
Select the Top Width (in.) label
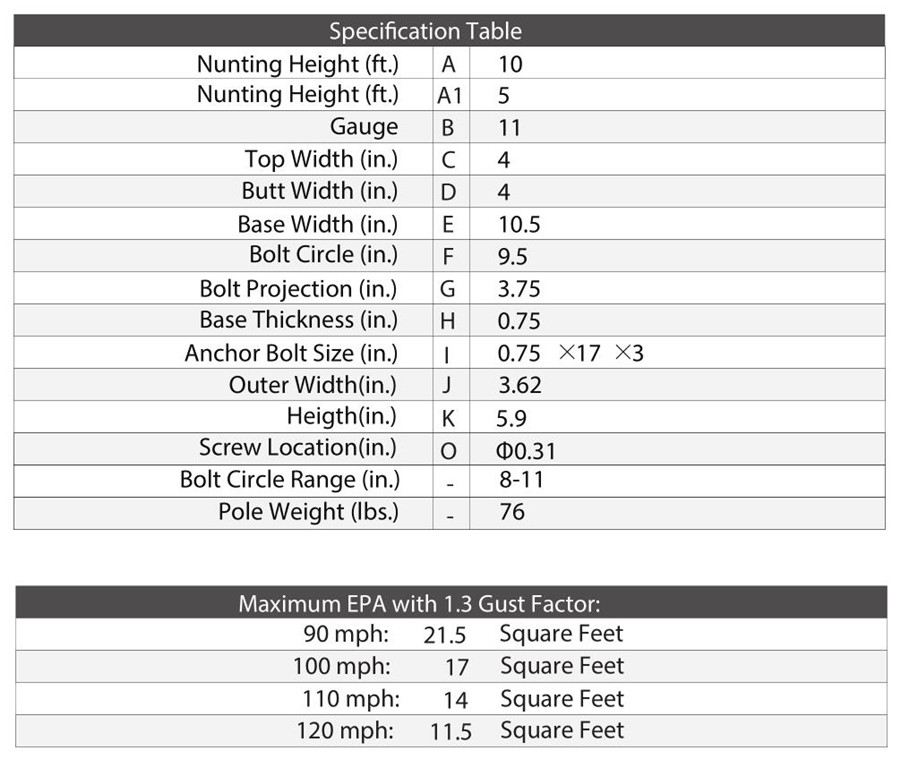point(321,159)
